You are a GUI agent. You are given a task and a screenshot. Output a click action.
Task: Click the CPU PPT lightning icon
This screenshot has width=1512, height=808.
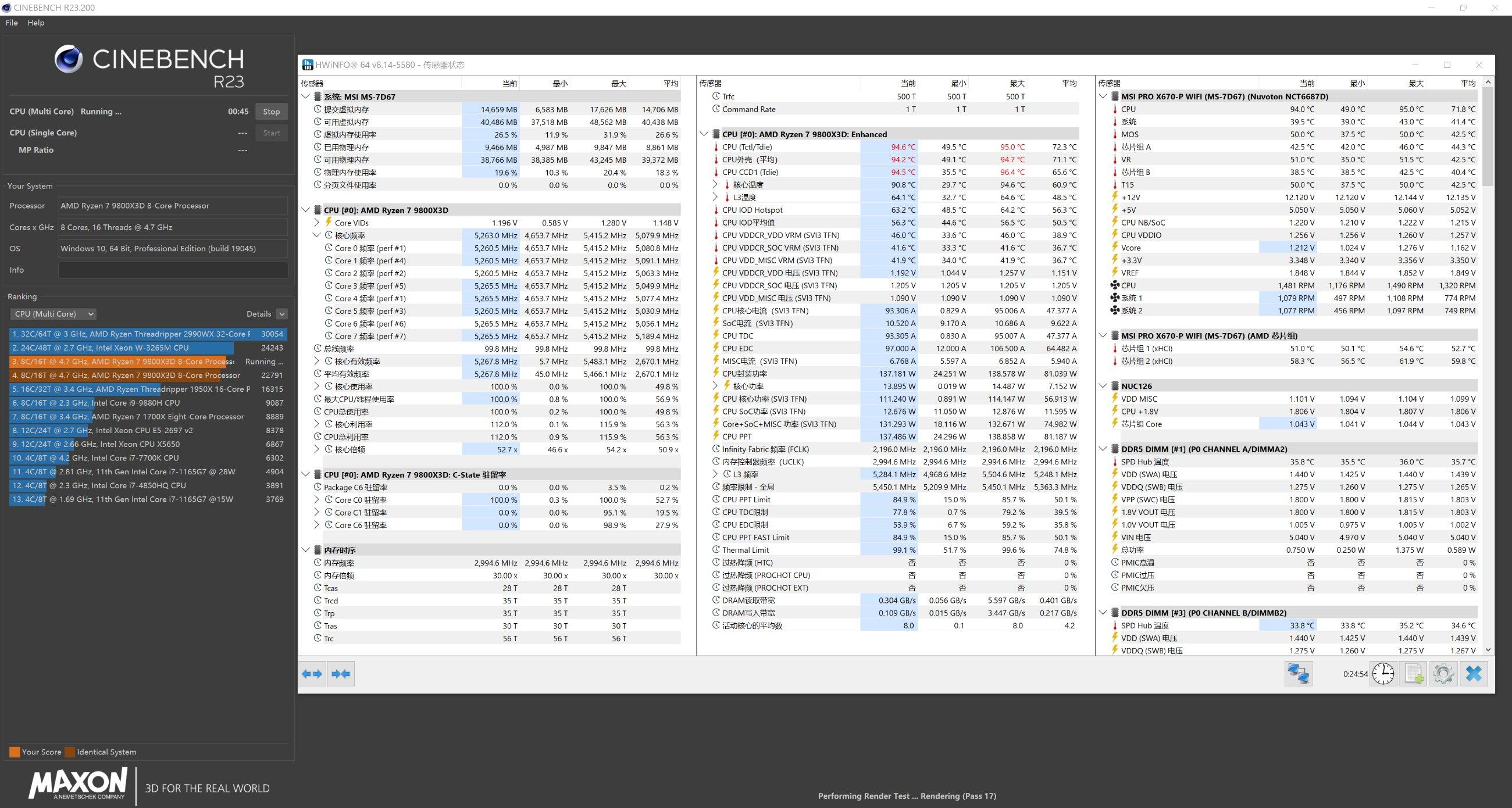(x=715, y=436)
